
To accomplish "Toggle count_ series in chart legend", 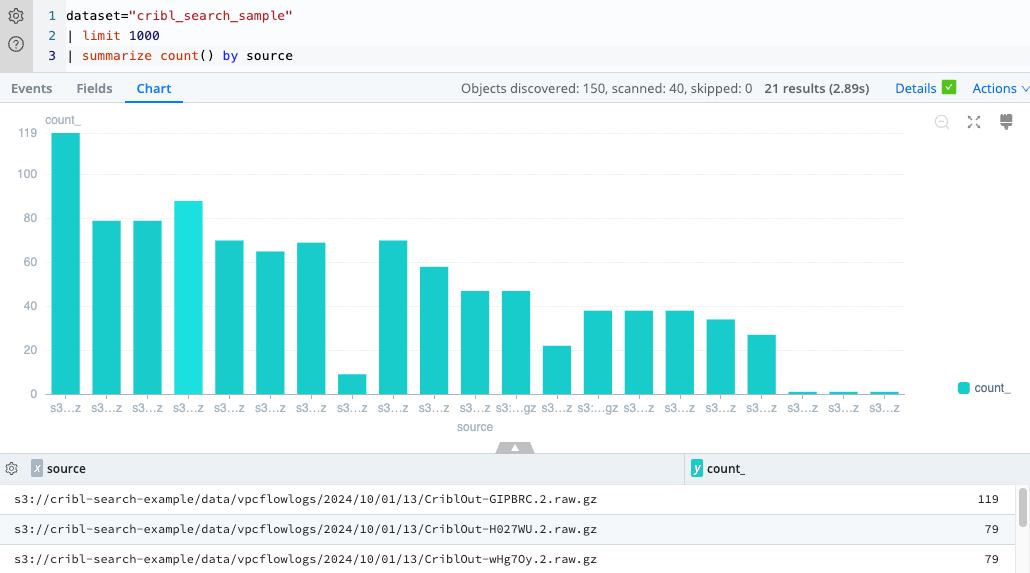I will pyautogui.click(x=984, y=388).
